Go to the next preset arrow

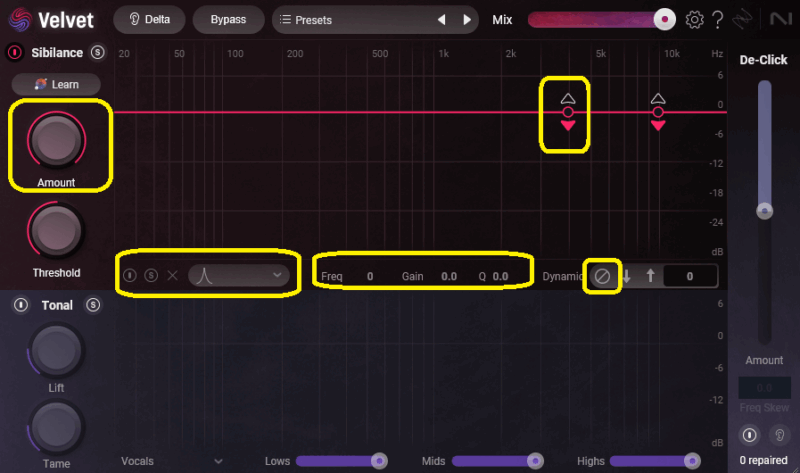466,19
